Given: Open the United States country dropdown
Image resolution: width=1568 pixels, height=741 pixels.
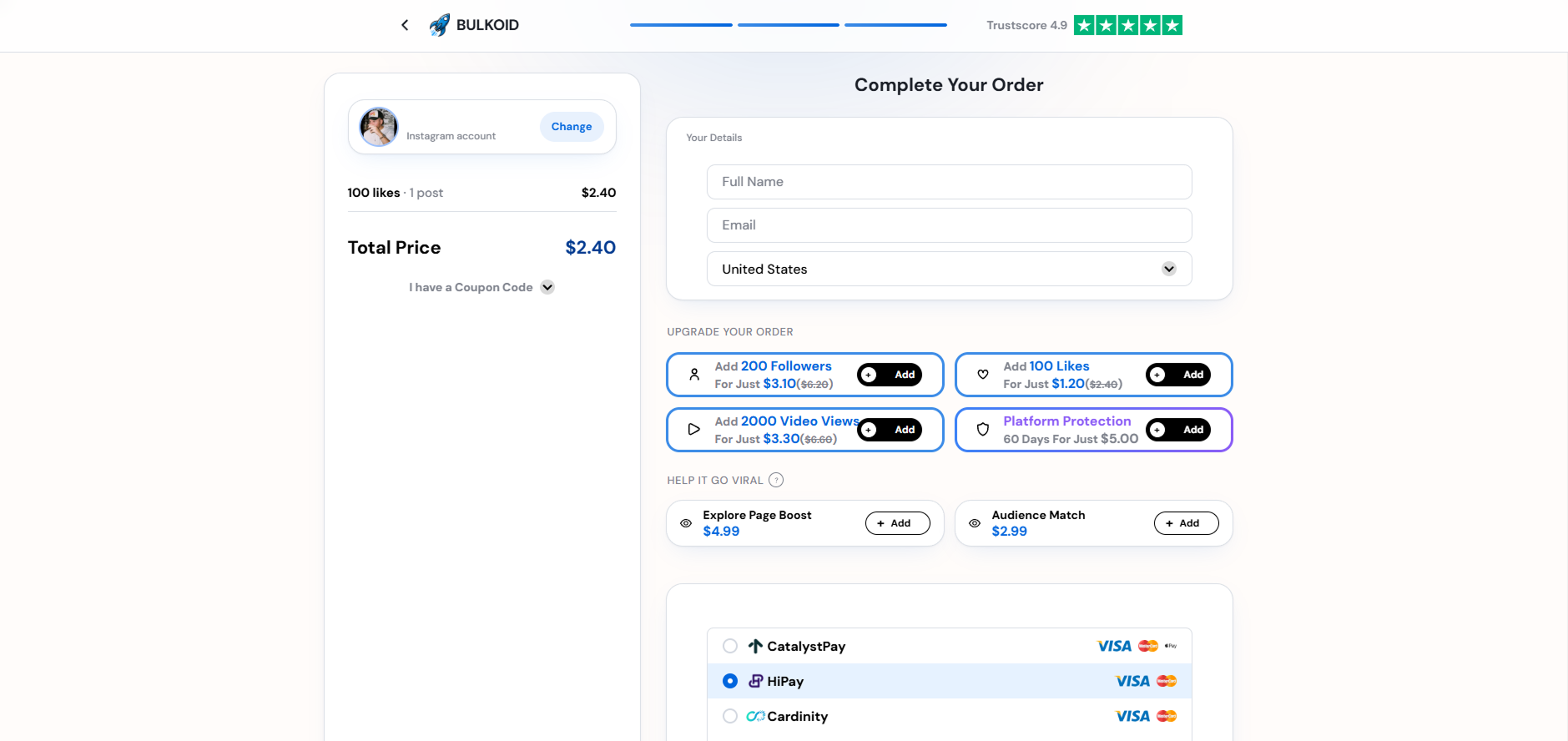Looking at the screenshot, I should tap(949, 269).
